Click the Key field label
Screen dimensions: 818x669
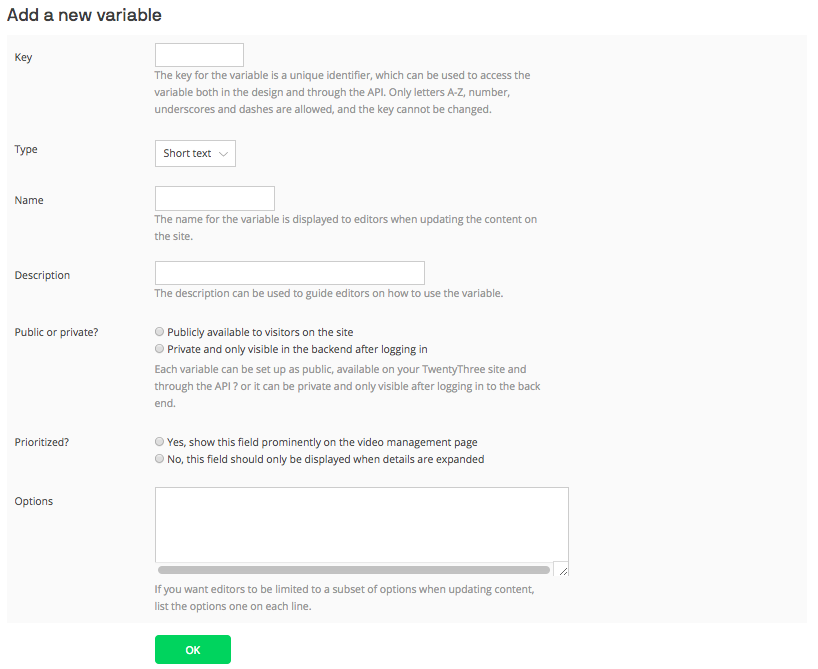click(23, 57)
